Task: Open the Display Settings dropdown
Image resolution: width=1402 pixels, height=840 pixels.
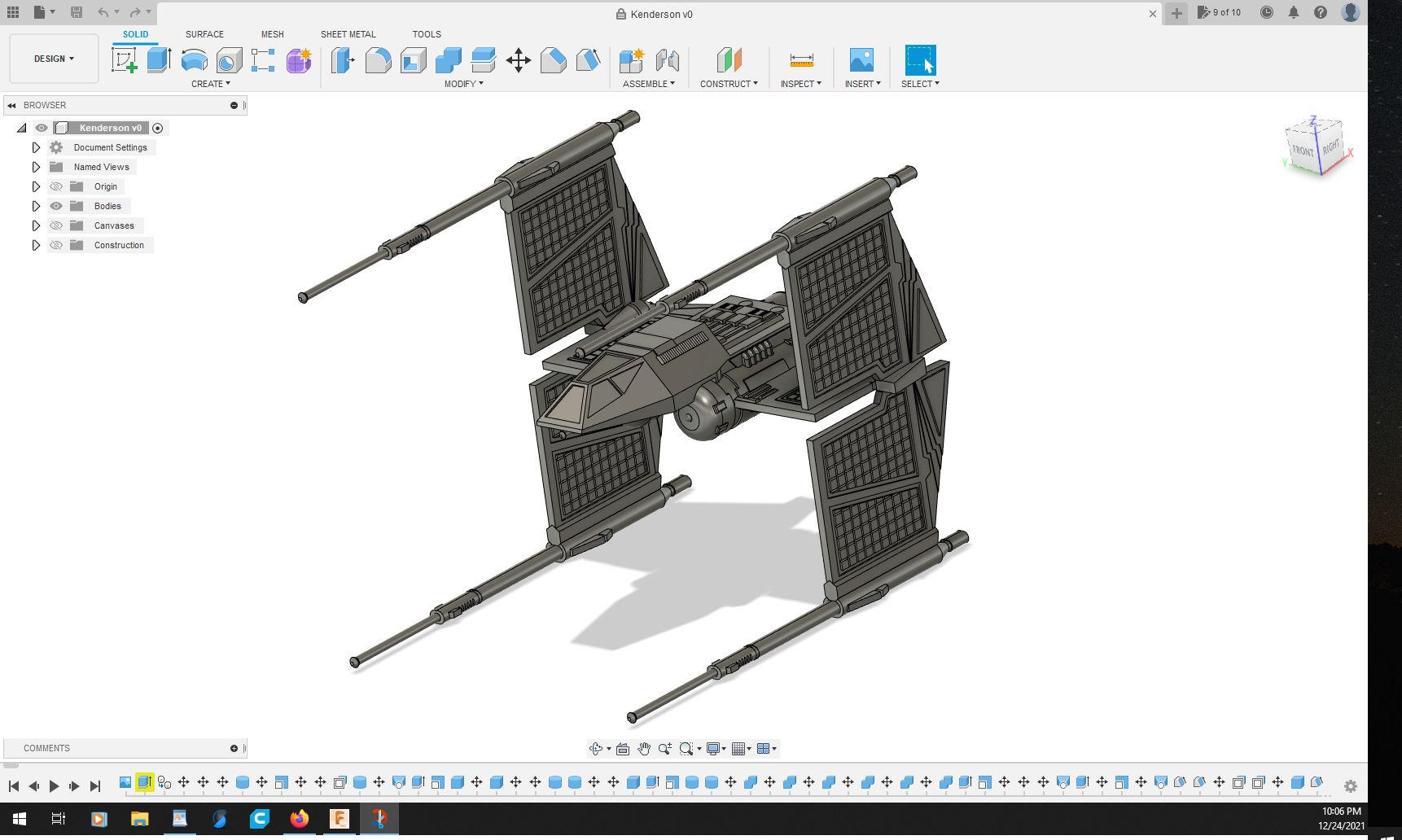Action: coord(716,749)
